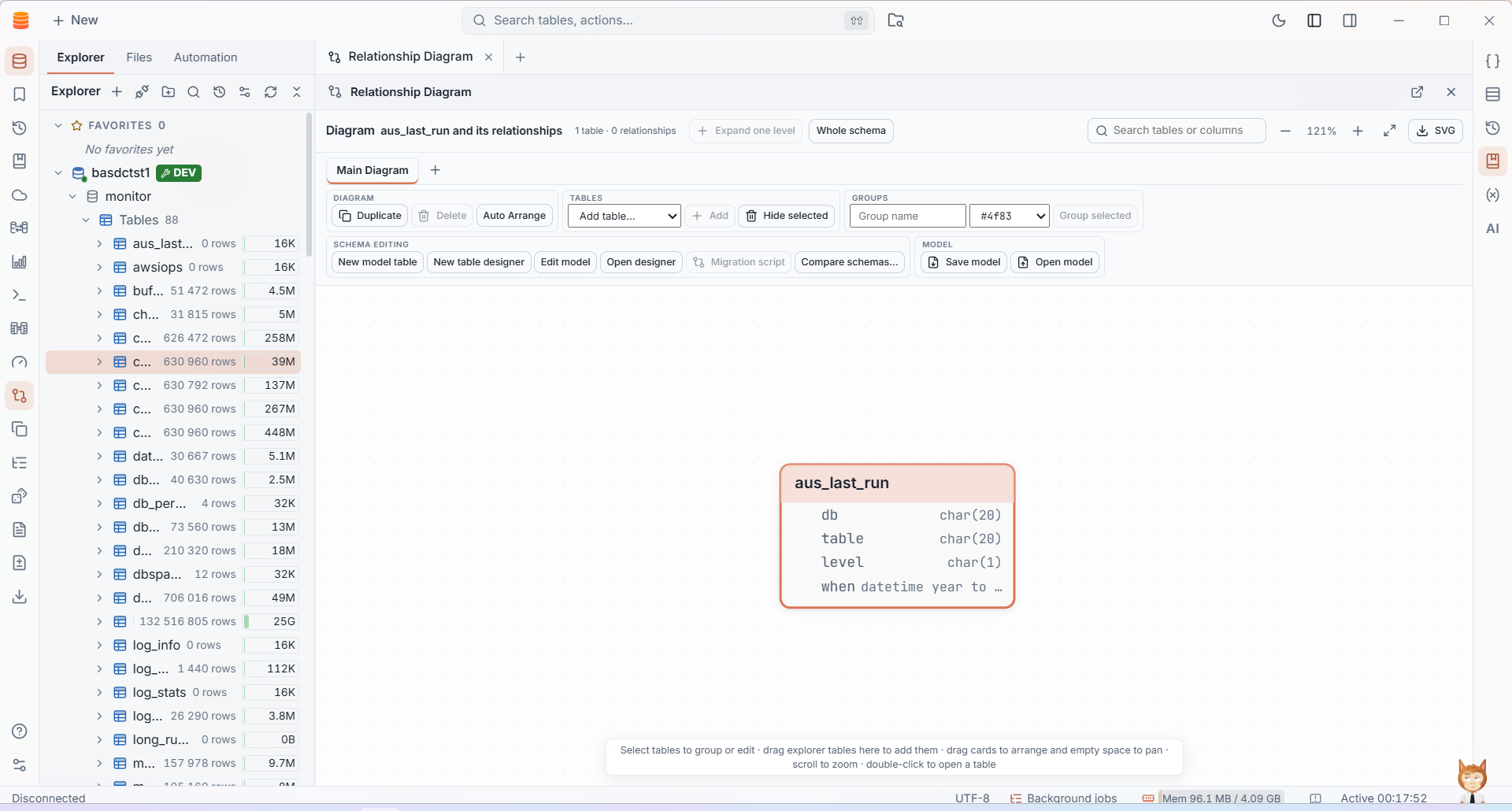Zoom out of the diagram
This screenshot has height=811, width=1512.
[1285, 131]
